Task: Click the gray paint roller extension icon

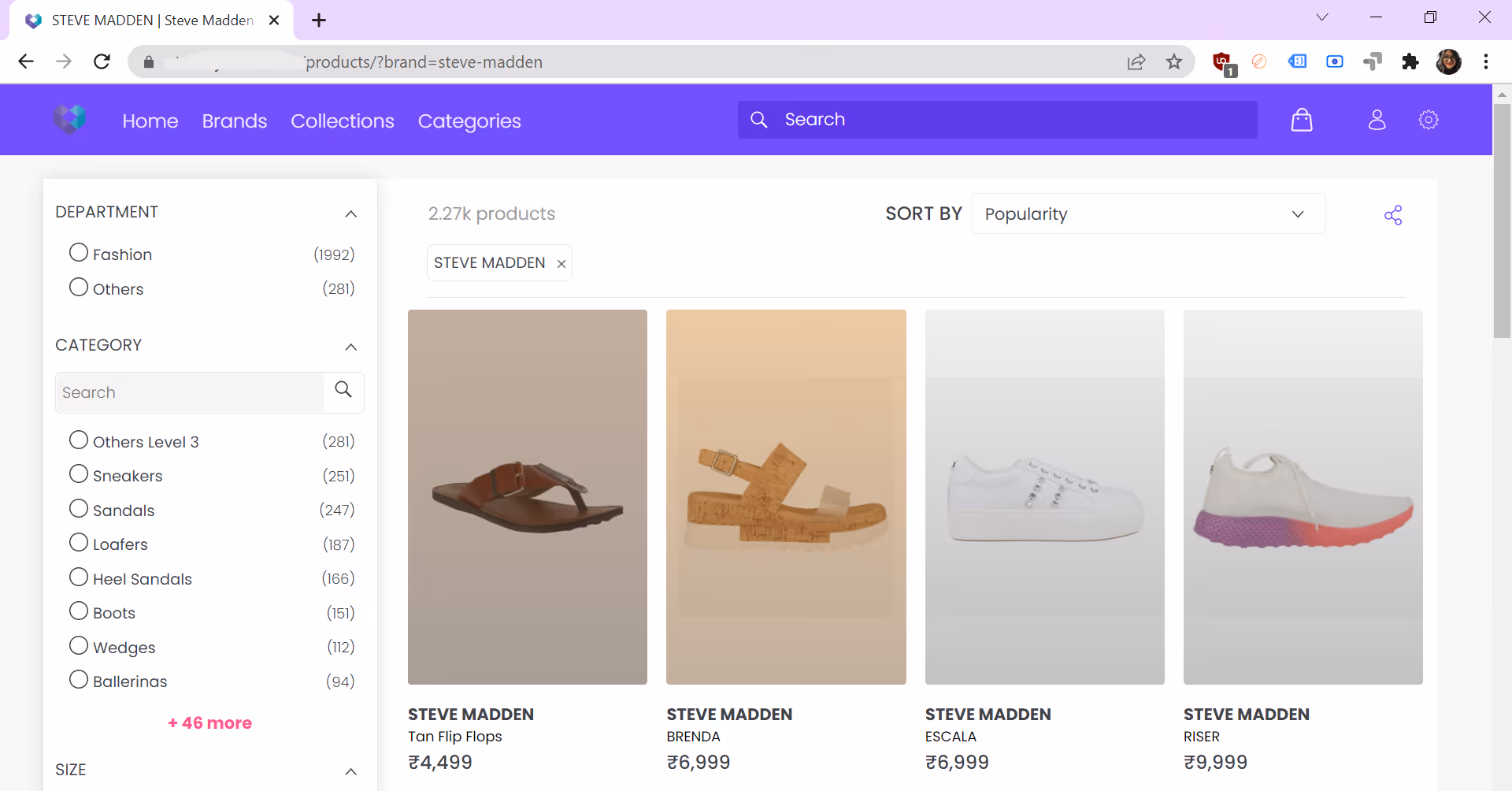Action: pos(1373,61)
